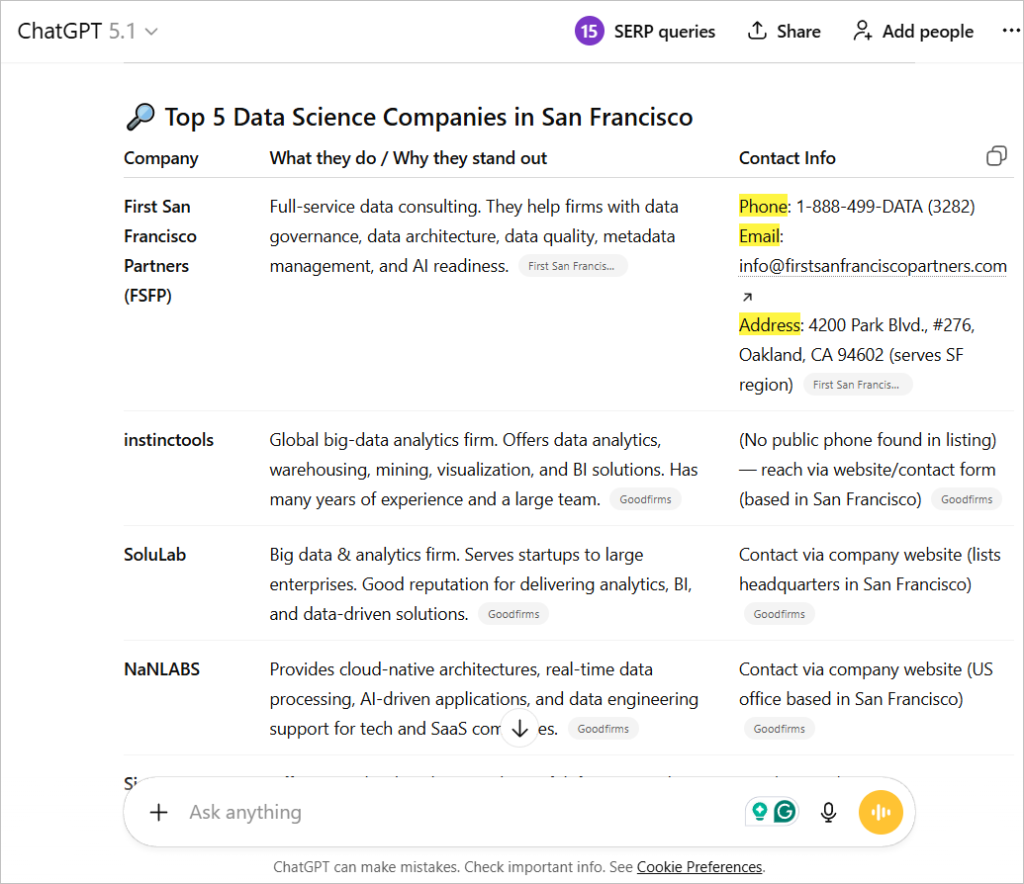Screen dimensions: 1024x884
Task: Click the Grammarly lightbulb suggestion icon
Action: [760, 812]
